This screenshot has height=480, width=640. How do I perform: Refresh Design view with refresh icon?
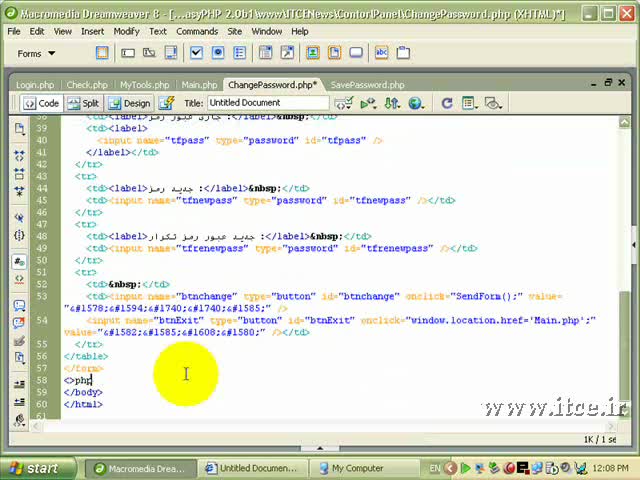click(447, 103)
